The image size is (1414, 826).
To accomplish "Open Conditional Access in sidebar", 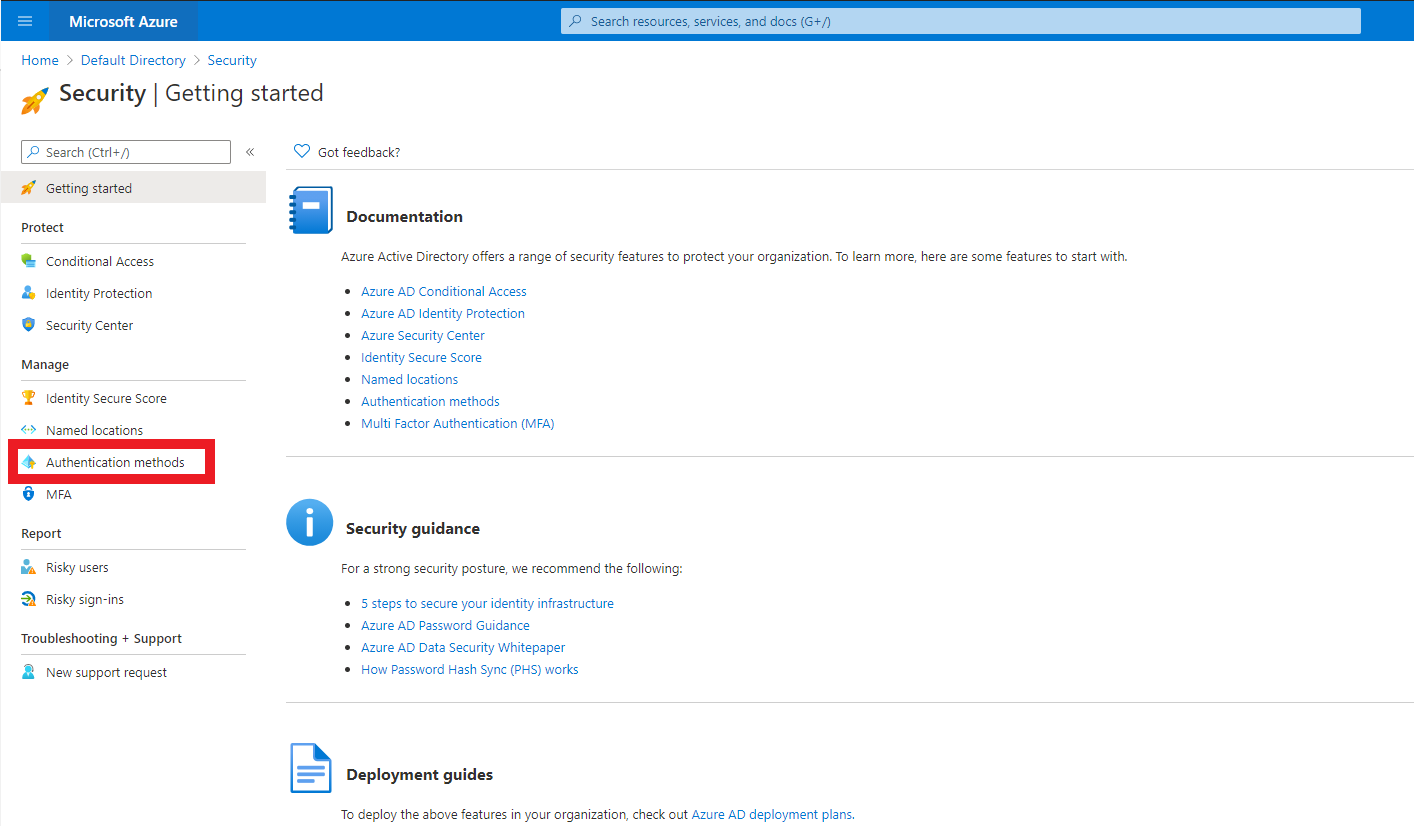I will [x=100, y=261].
